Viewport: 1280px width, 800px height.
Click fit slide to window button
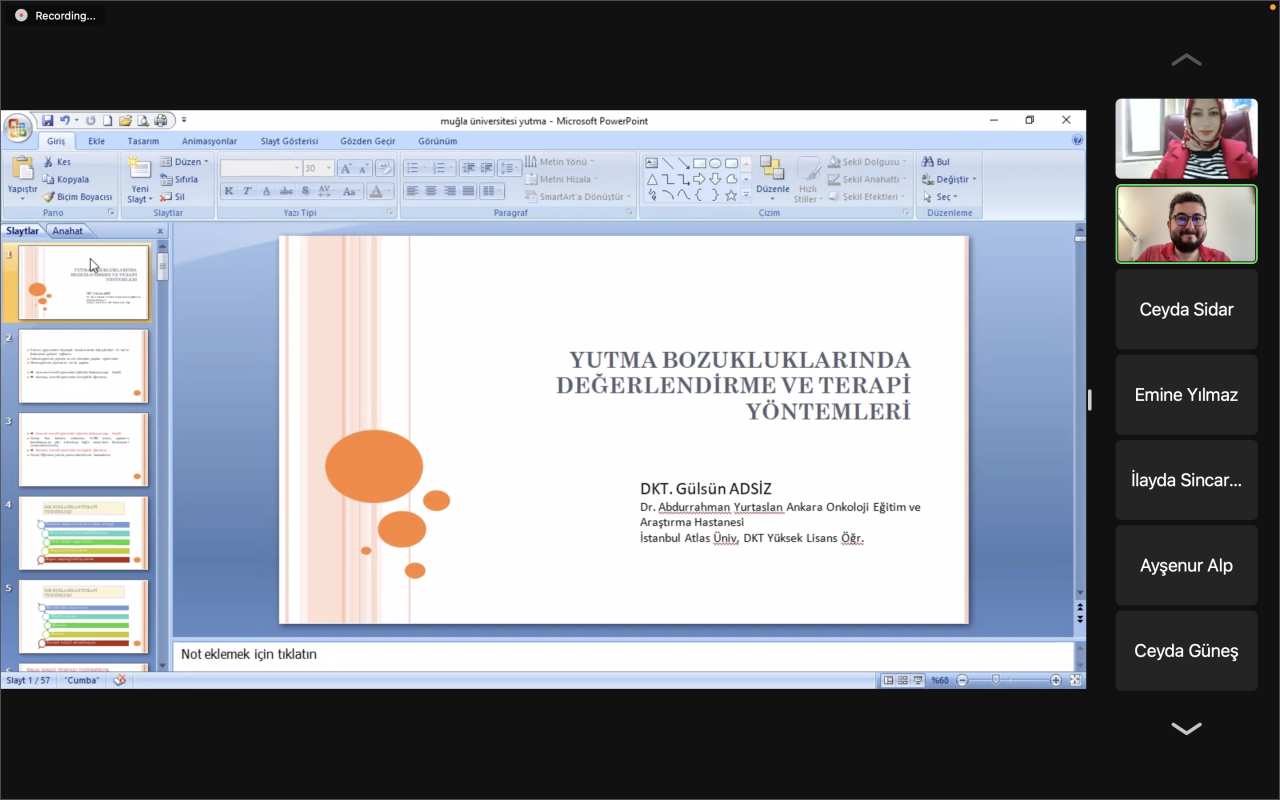click(1075, 680)
